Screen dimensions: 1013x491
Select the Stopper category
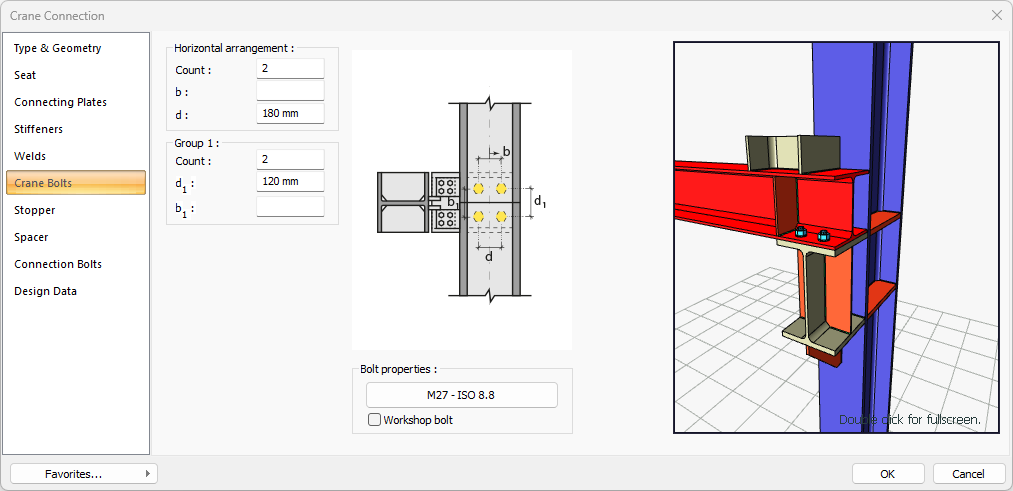tap(35, 210)
